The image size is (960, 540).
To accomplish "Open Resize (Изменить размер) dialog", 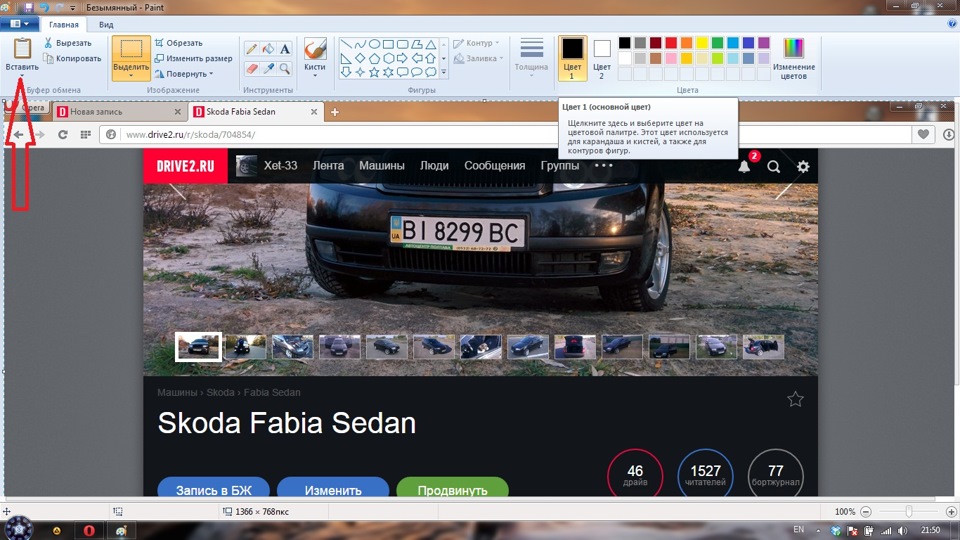I will click(x=193, y=58).
